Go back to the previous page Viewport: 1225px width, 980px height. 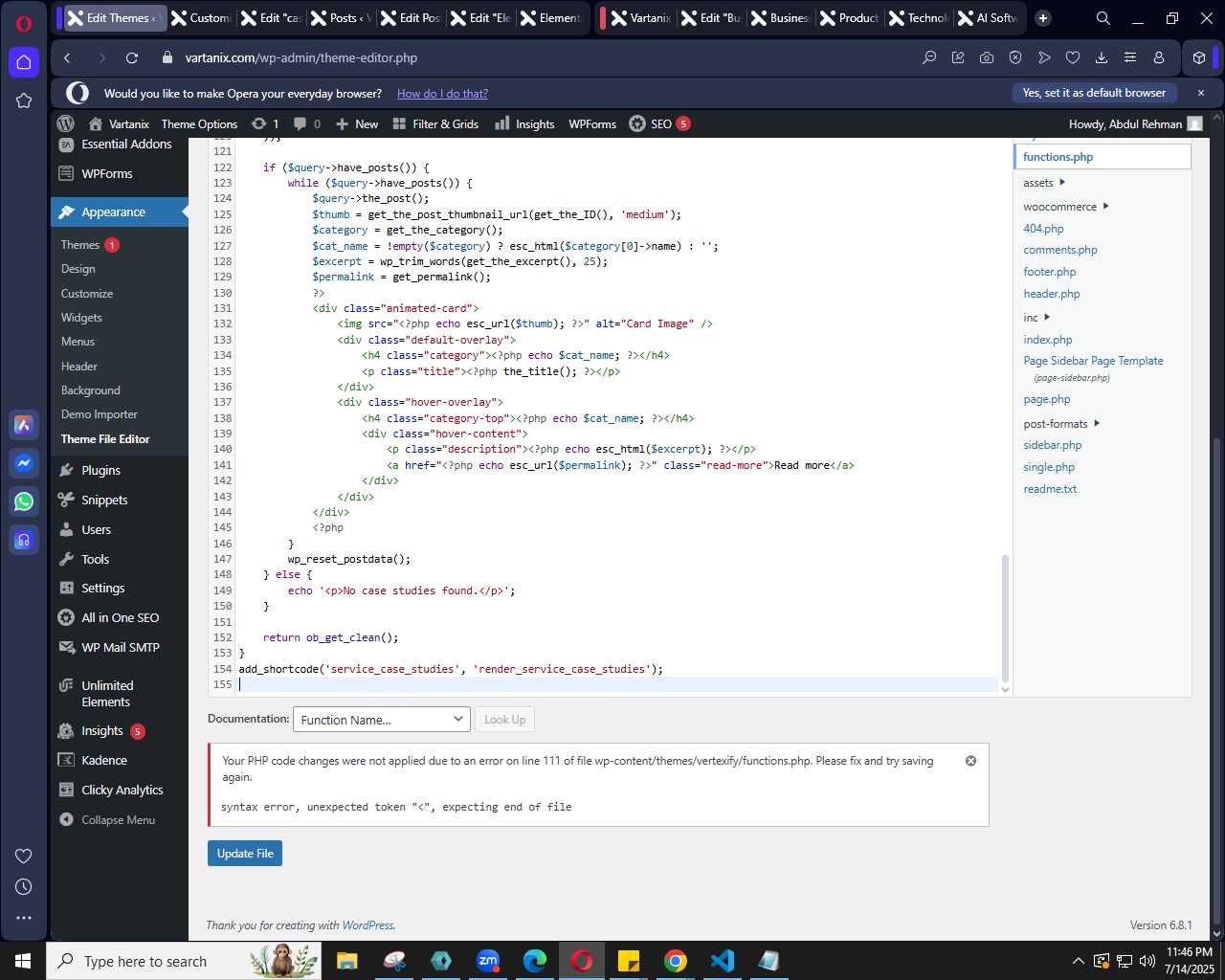tap(67, 57)
